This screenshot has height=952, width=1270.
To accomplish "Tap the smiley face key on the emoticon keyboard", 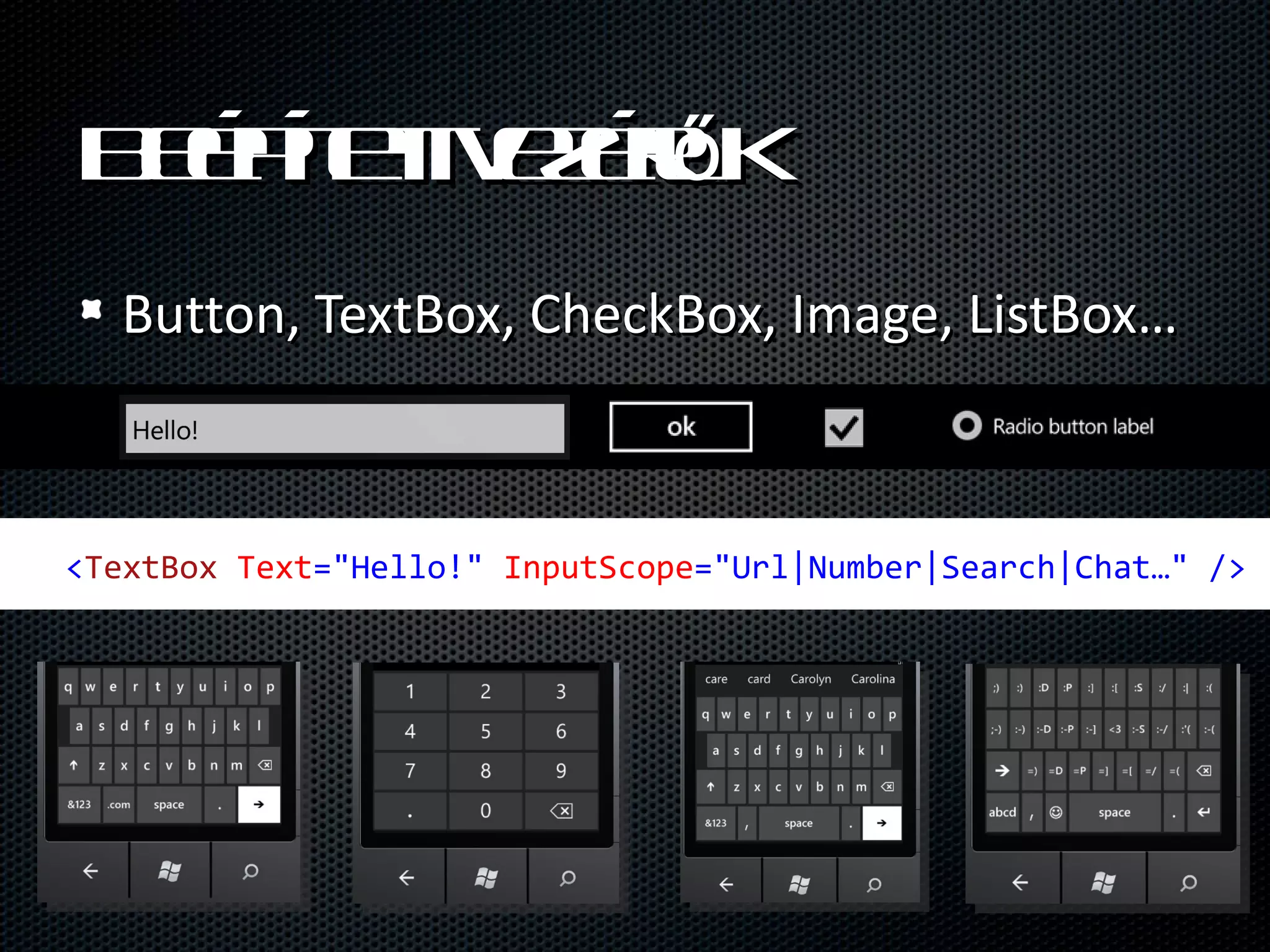I will tap(1056, 812).
